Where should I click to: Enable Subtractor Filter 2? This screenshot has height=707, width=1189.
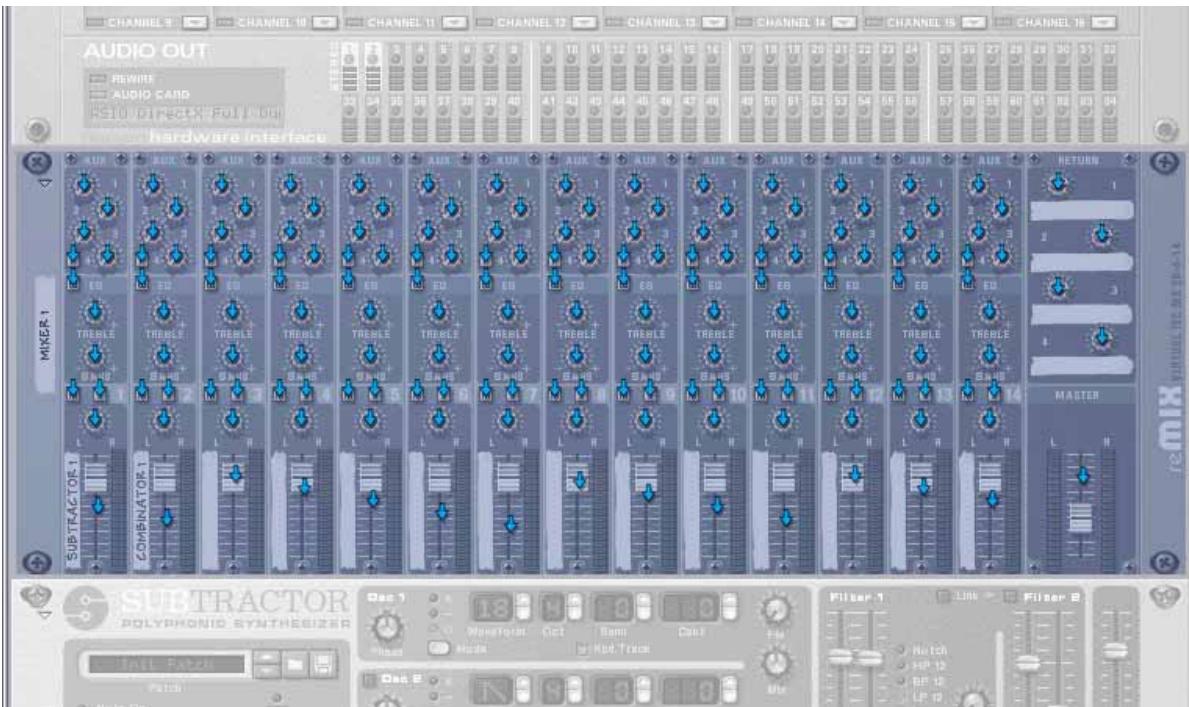coord(1012,597)
